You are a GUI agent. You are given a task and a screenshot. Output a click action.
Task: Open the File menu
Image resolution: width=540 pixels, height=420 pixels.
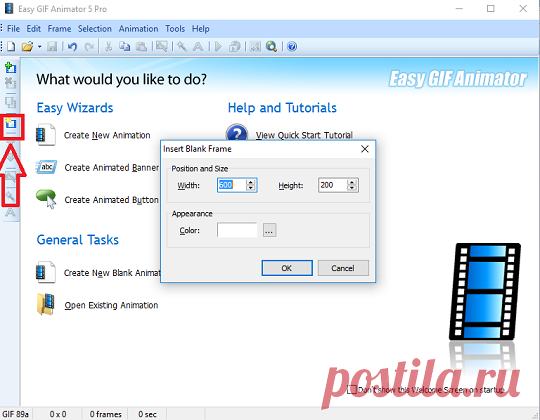click(x=13, y=29)
